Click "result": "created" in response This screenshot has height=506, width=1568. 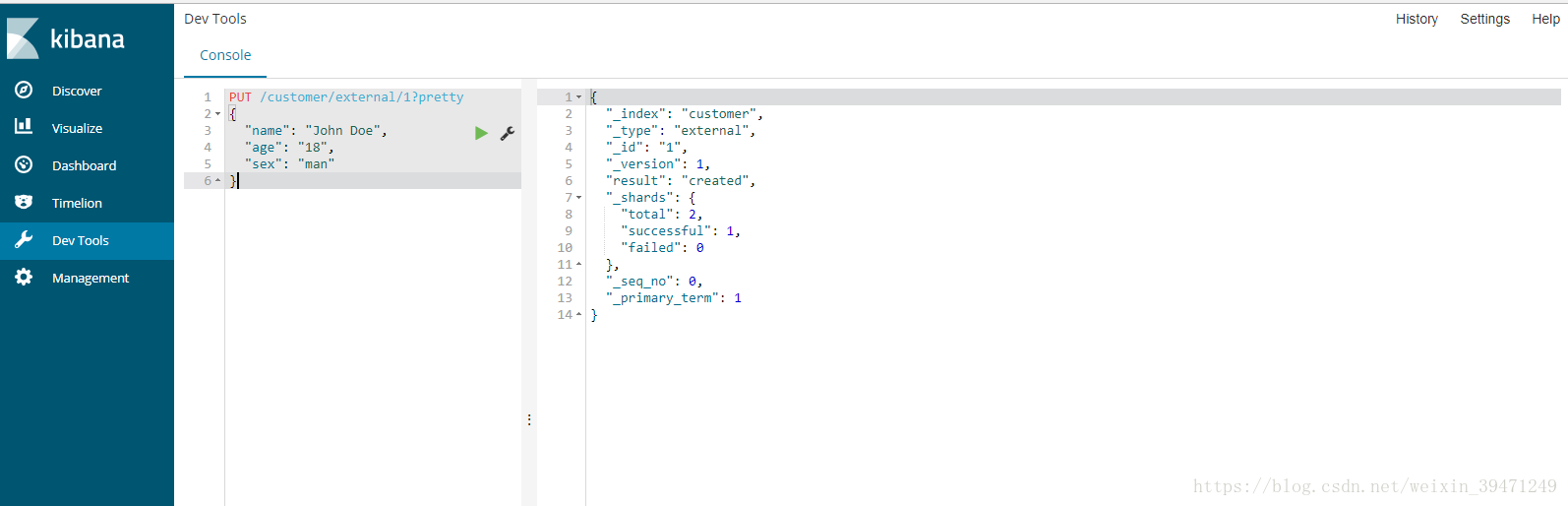pos(680,181)
